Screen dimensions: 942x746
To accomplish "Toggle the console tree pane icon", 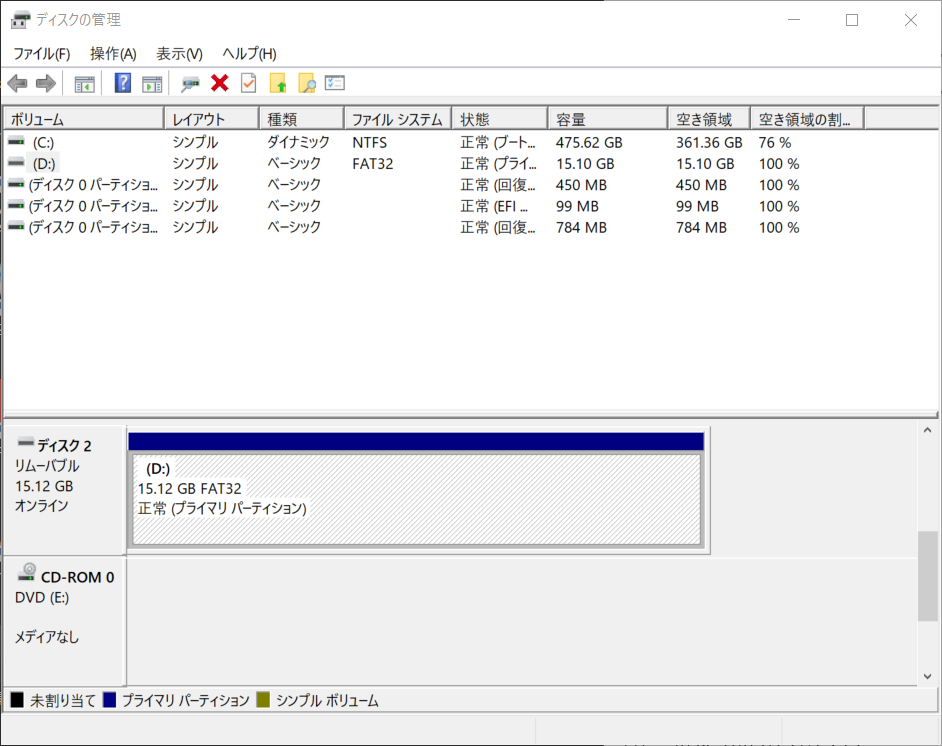I will point(84,83).
